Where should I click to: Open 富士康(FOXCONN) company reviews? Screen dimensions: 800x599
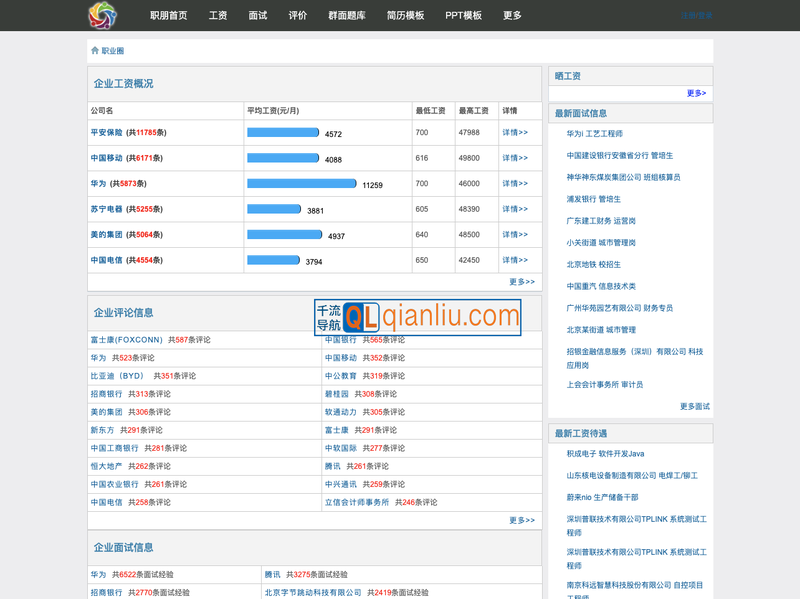(x=126, y=340)
